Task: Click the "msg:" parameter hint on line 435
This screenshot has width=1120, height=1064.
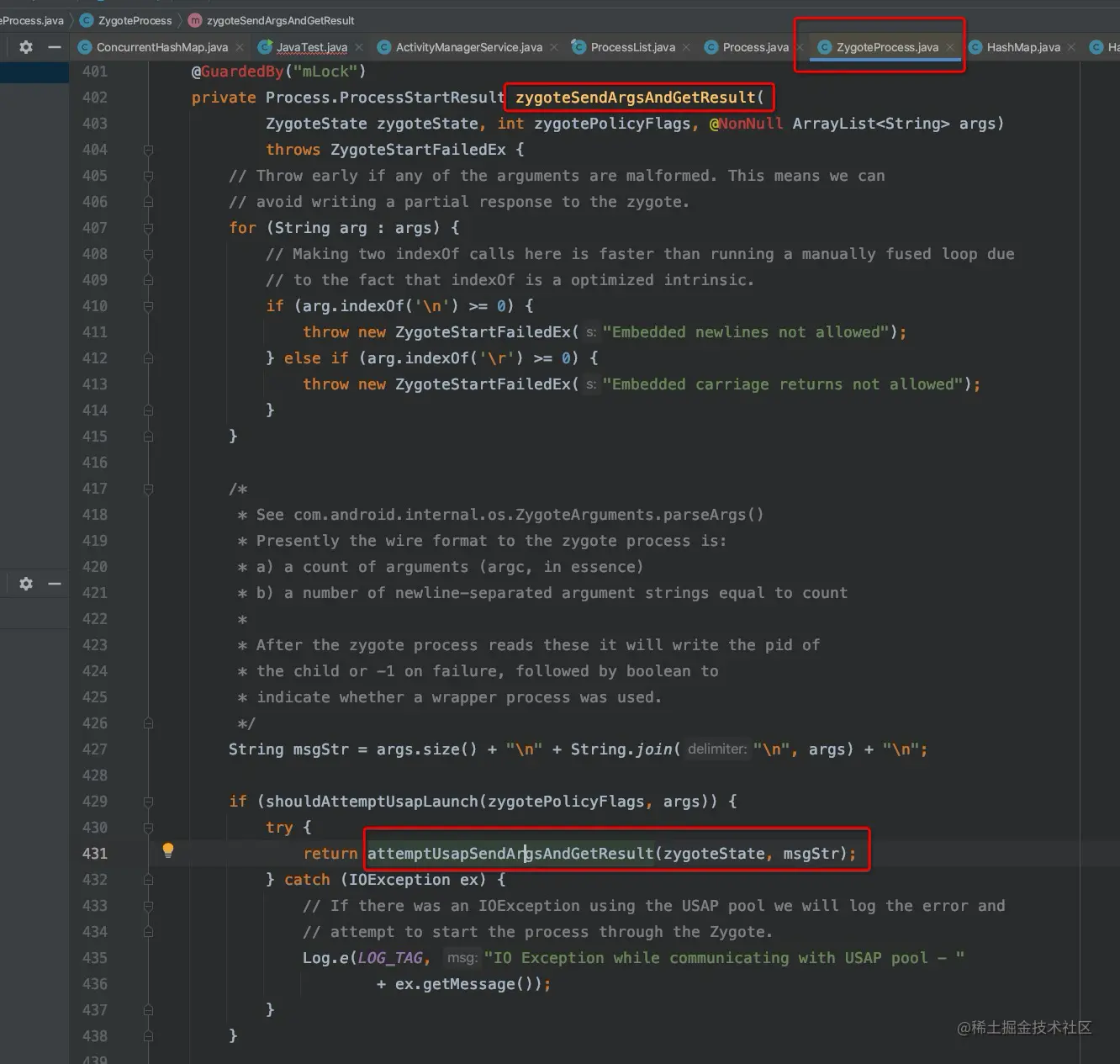Action: coord(462,958)
